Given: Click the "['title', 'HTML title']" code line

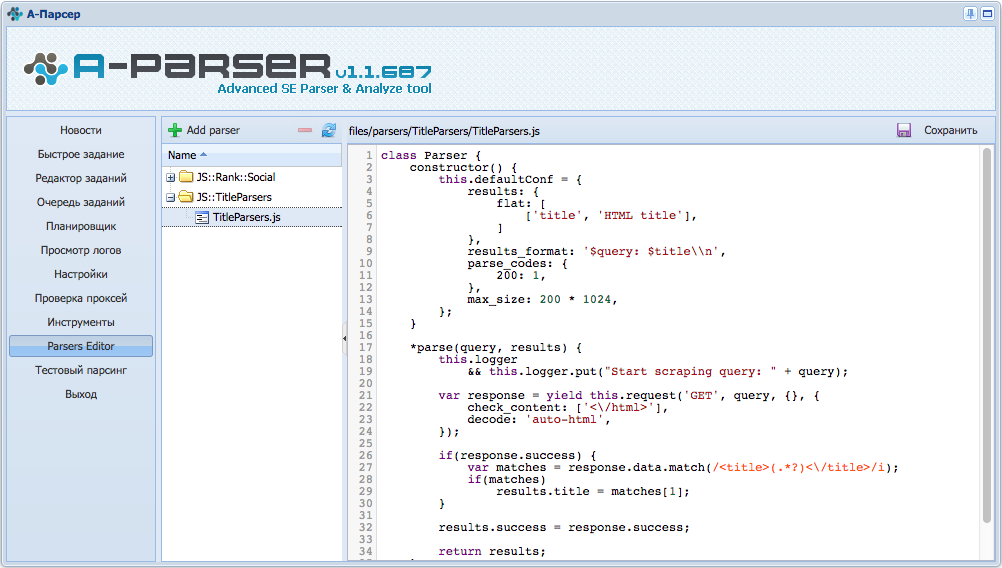Looking at the screenshot, I should tap(611, 215).
